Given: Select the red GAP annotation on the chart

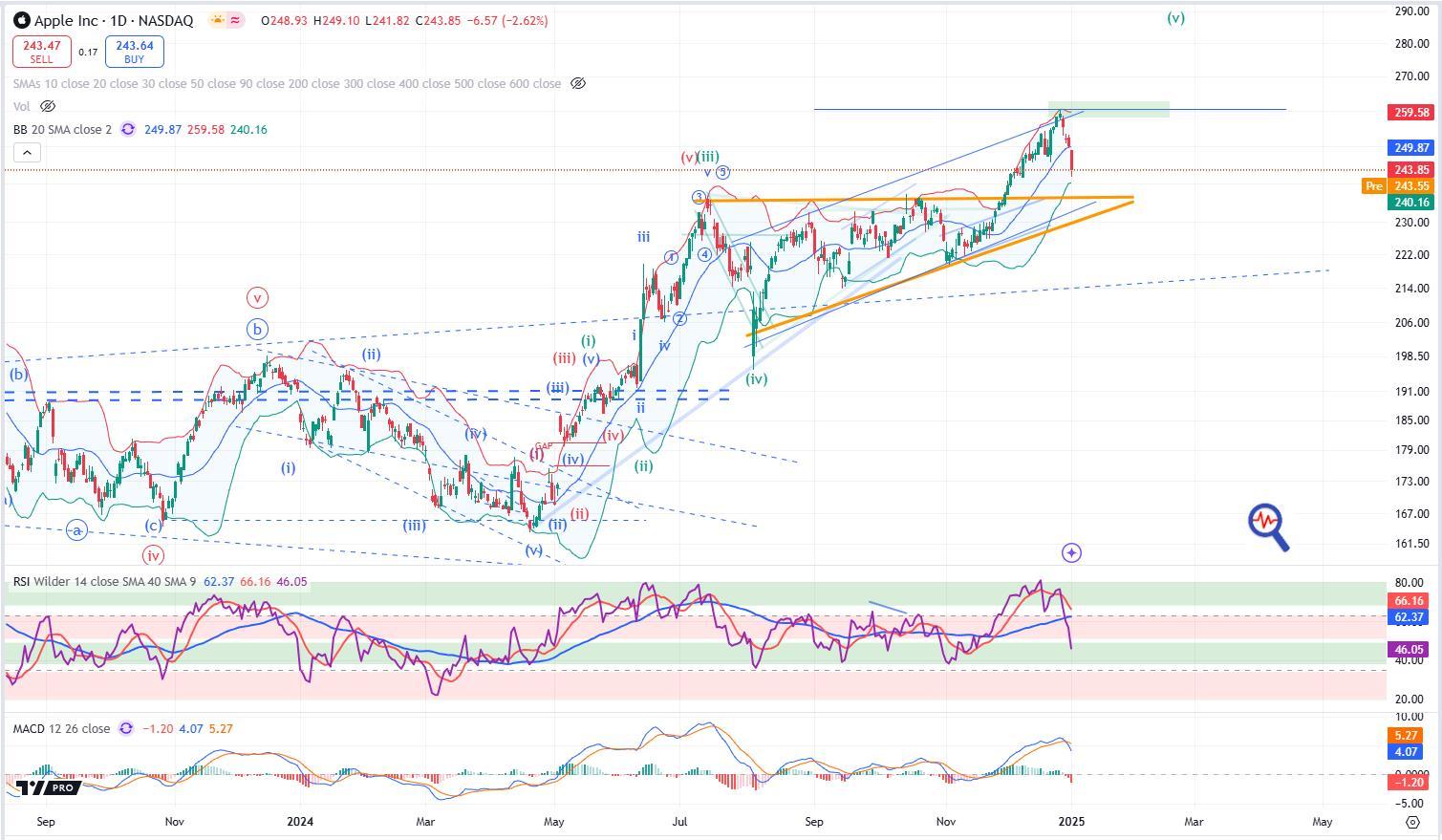Looking at the screenshot, I should click(544, 446).
